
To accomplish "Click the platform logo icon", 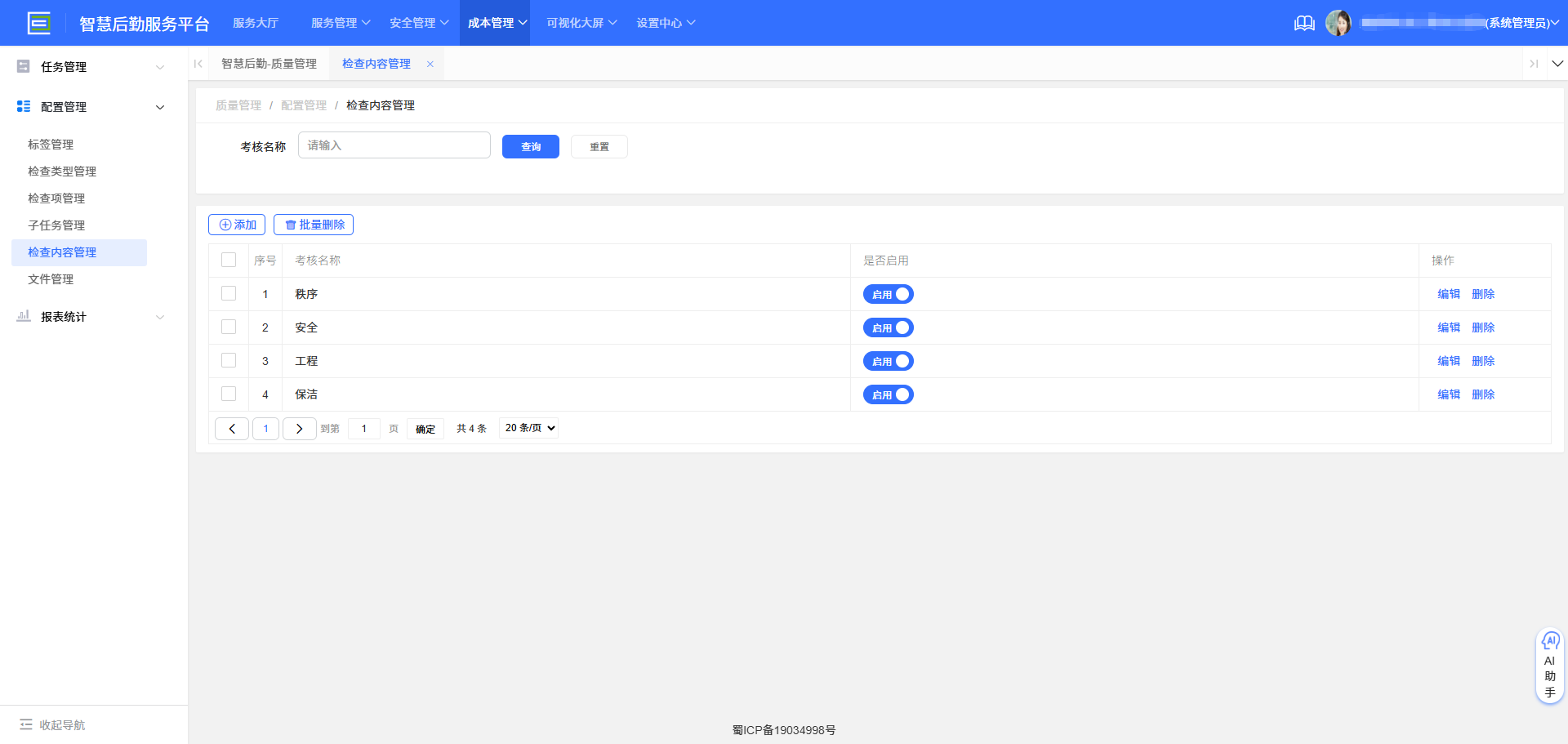I will [39, 22].
